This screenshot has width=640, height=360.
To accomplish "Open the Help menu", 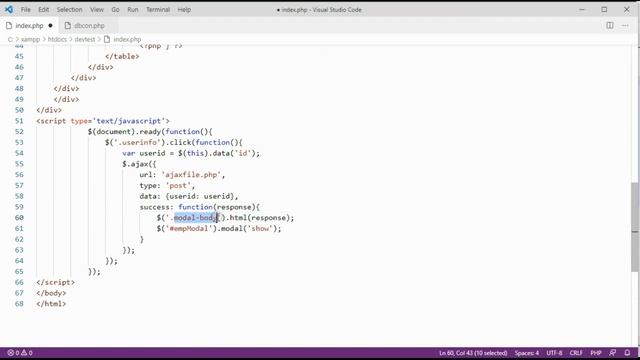I will pyautogui.click(x=184, y=9).
